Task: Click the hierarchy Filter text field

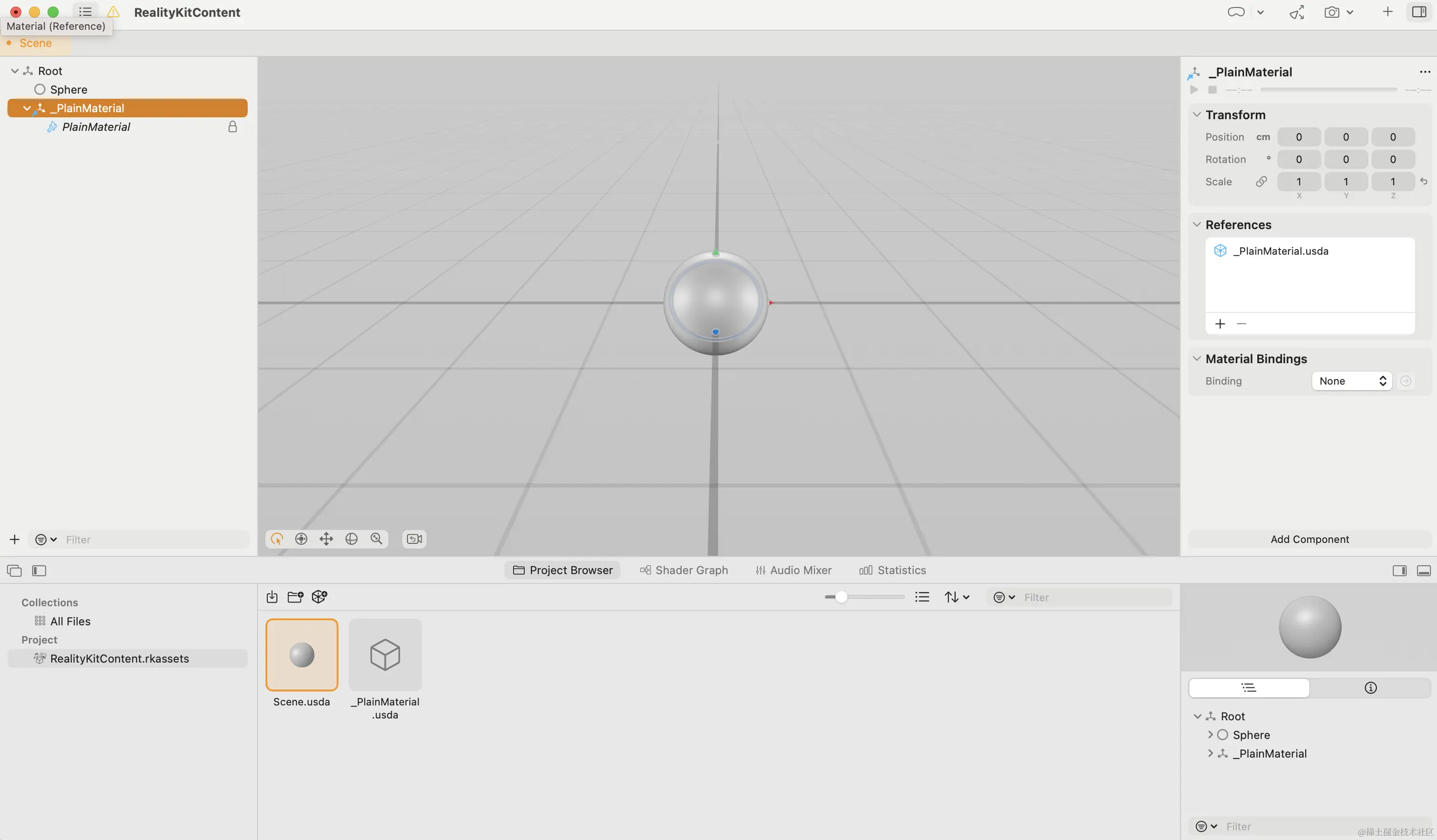Action: click(x=154, y=539)
